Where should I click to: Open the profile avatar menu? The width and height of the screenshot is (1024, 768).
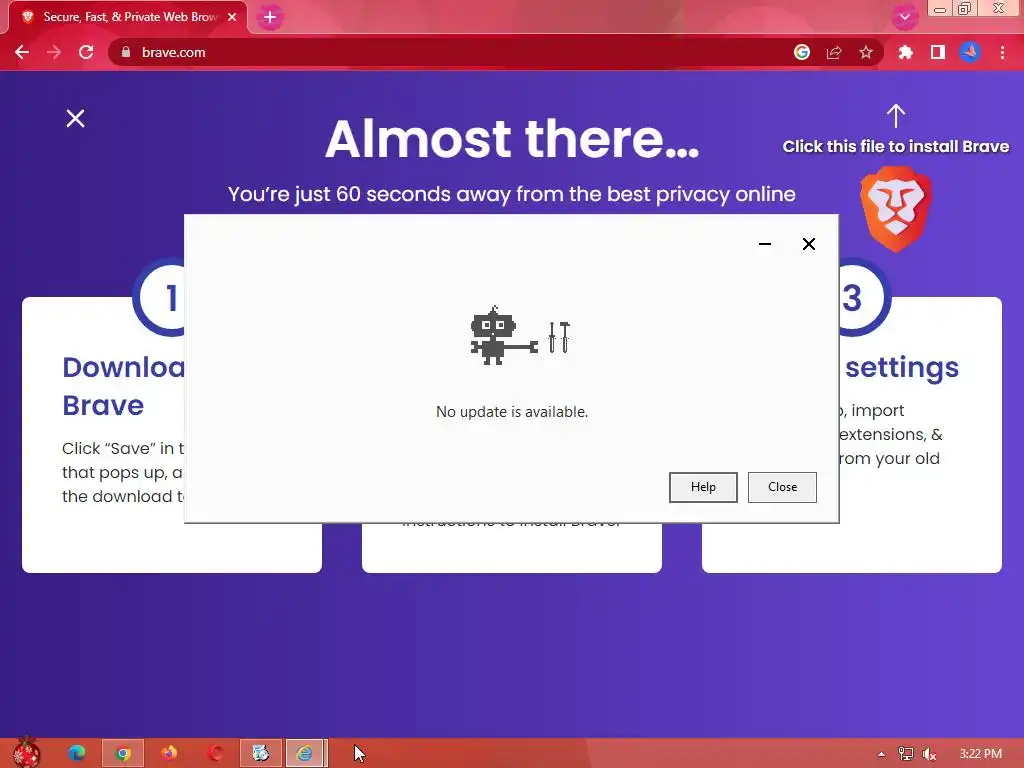coord(970,52)
